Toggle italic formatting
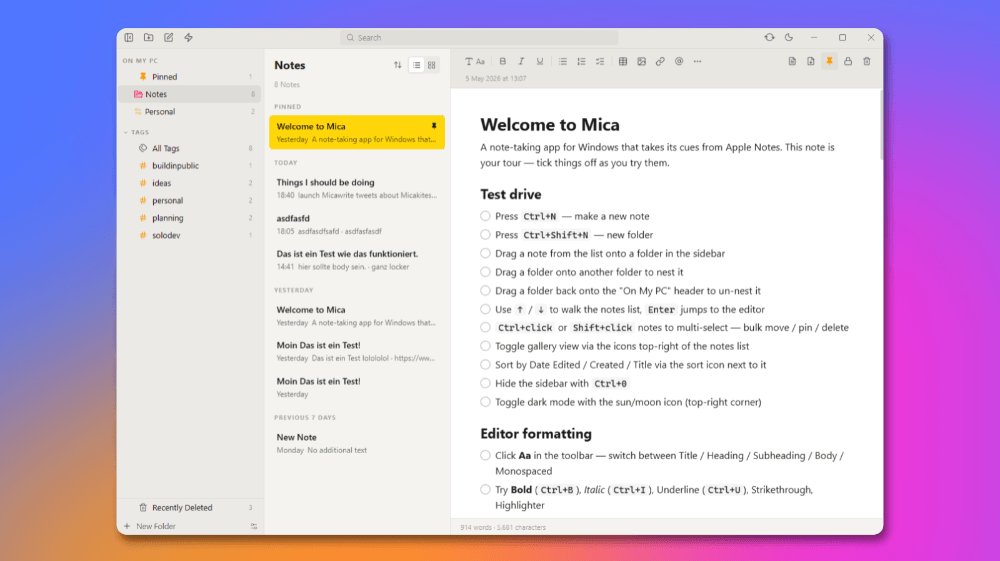The height and width of the screenshot is (561, 1000). pos(521,62)
